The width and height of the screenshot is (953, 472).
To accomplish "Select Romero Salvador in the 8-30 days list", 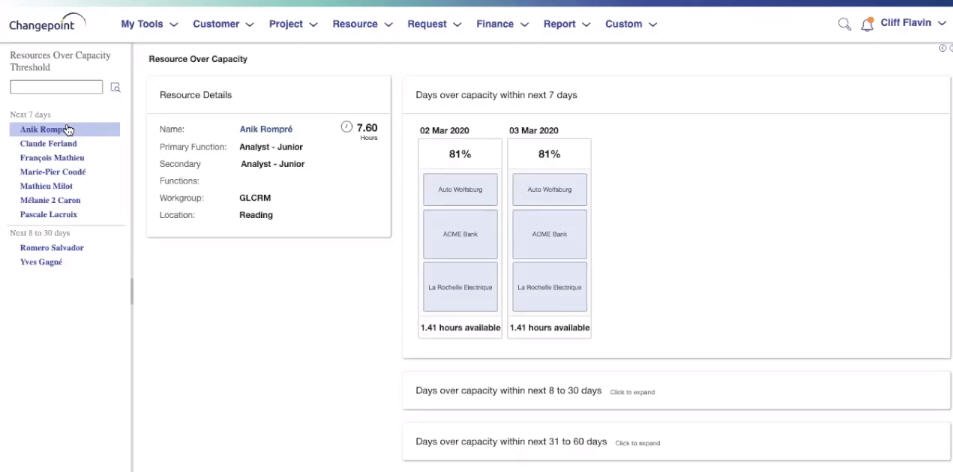I will pos(52,248).
